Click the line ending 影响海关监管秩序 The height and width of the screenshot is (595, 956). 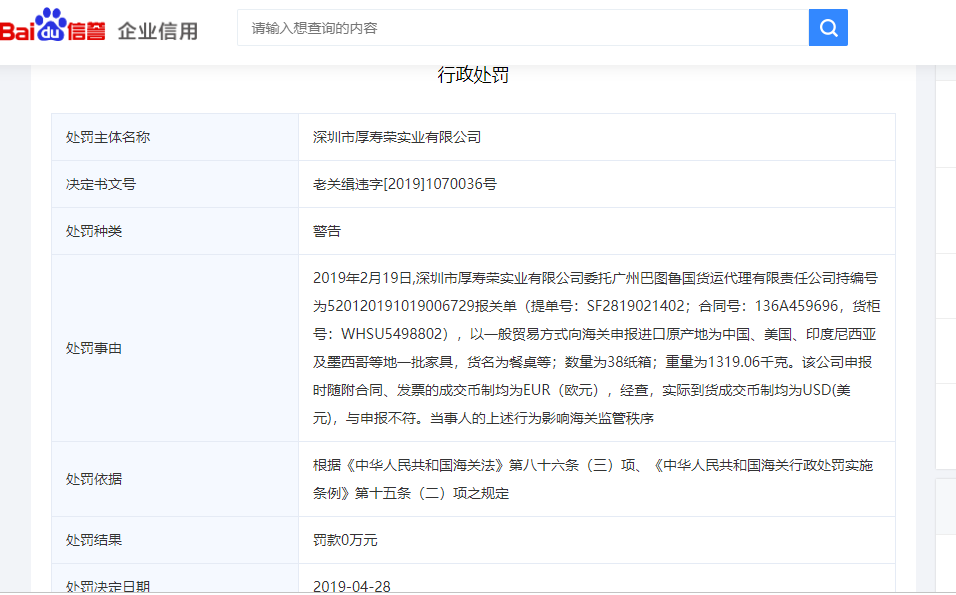pyautogui.click(x=483, y=418)
